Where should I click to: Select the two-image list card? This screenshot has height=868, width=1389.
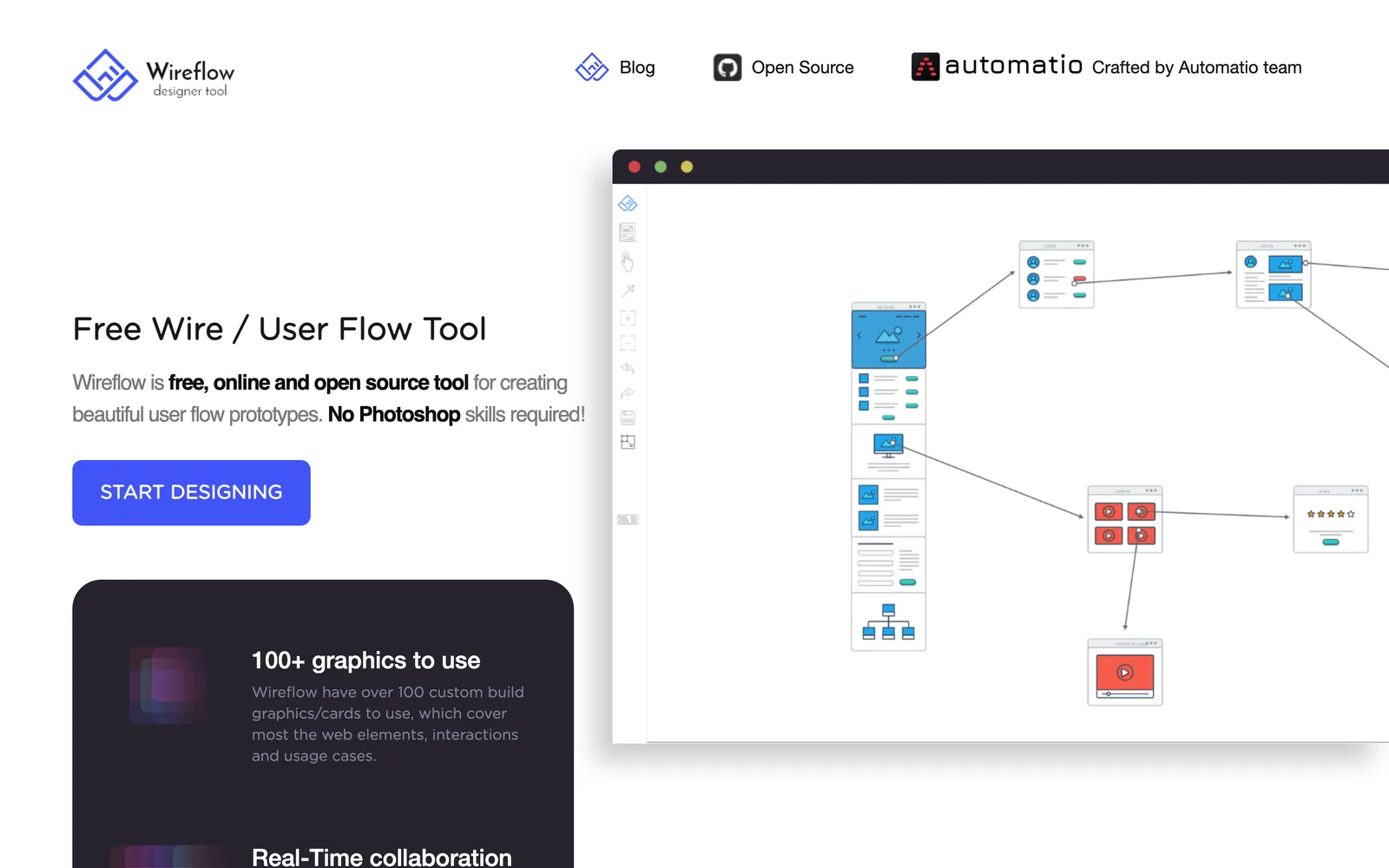click(889, 508)
